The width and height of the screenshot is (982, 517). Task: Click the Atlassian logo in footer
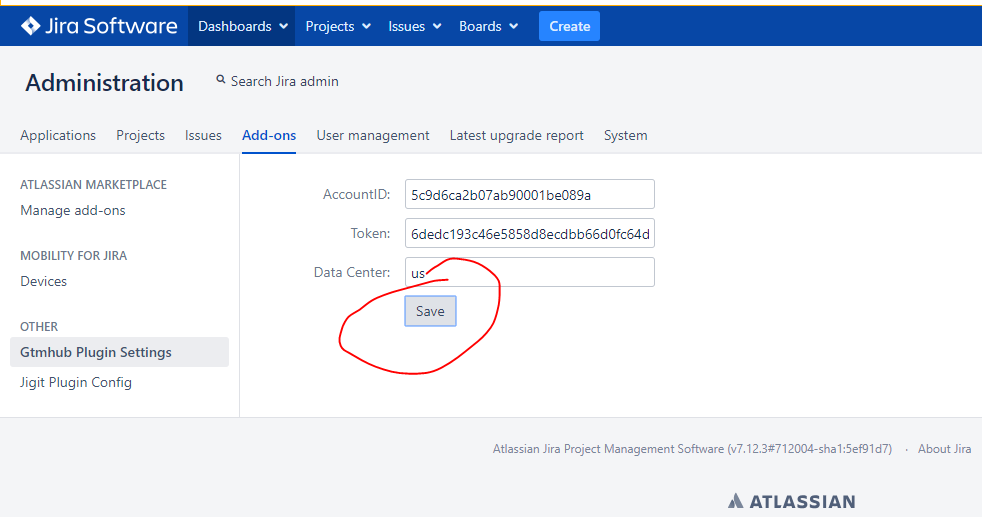(x=791, y=501)
